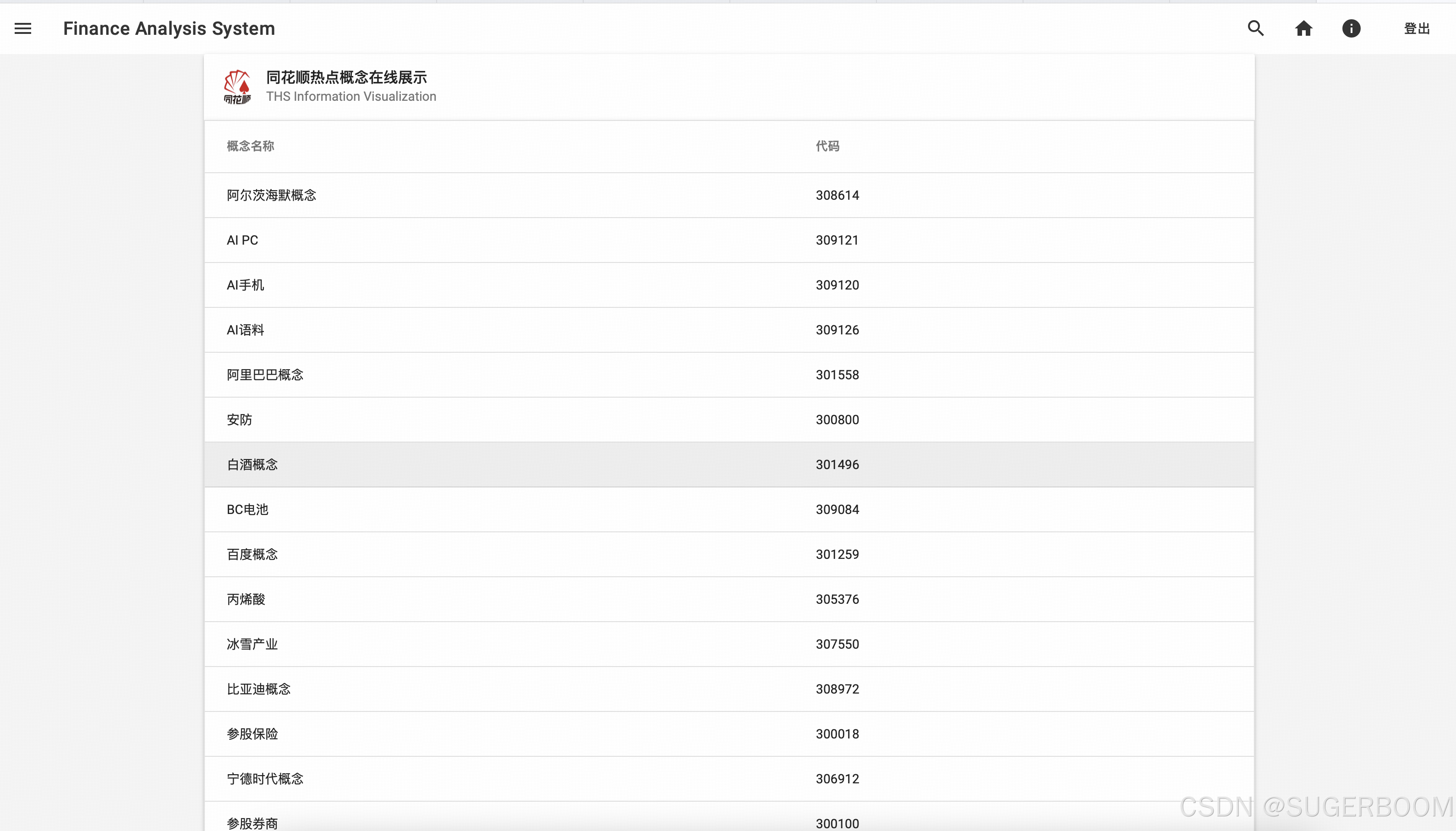Click the search magnifier icon
The image size is (1456, 831).
(x=1255, y=28)
